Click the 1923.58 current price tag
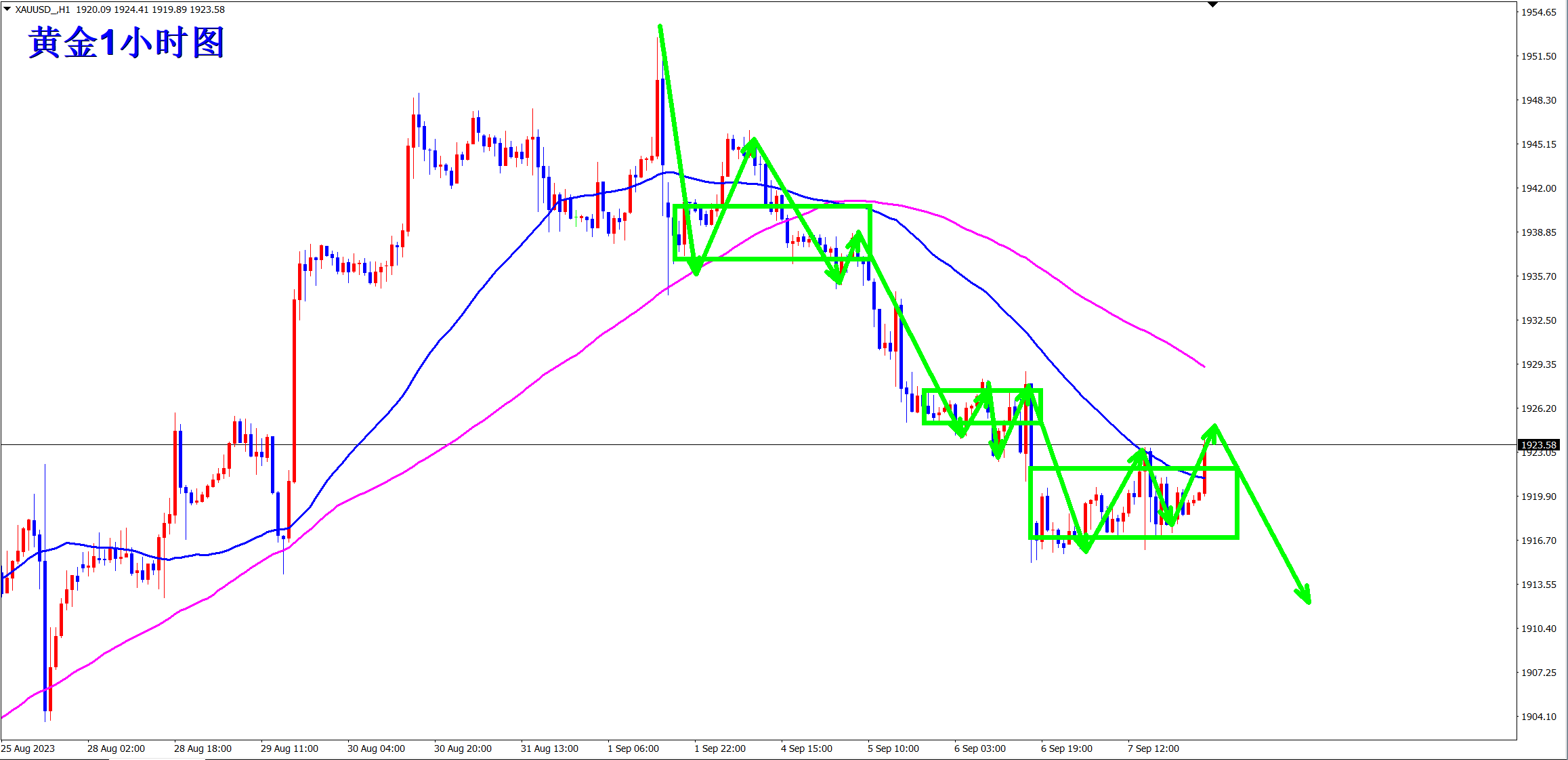1568x760 pixels. tap(1539, 445)
